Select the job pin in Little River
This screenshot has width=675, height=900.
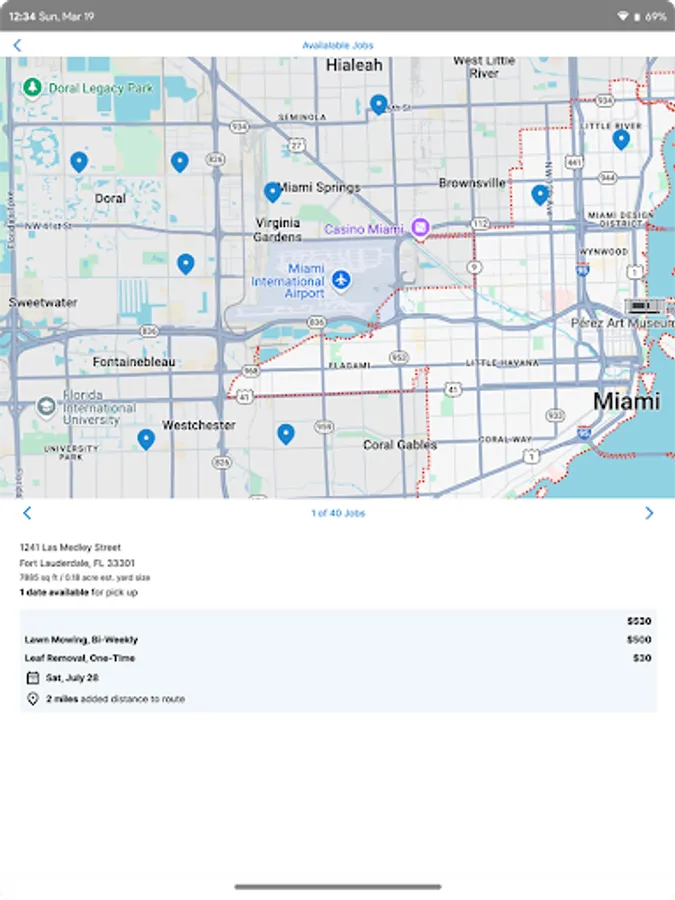(621, 139)
